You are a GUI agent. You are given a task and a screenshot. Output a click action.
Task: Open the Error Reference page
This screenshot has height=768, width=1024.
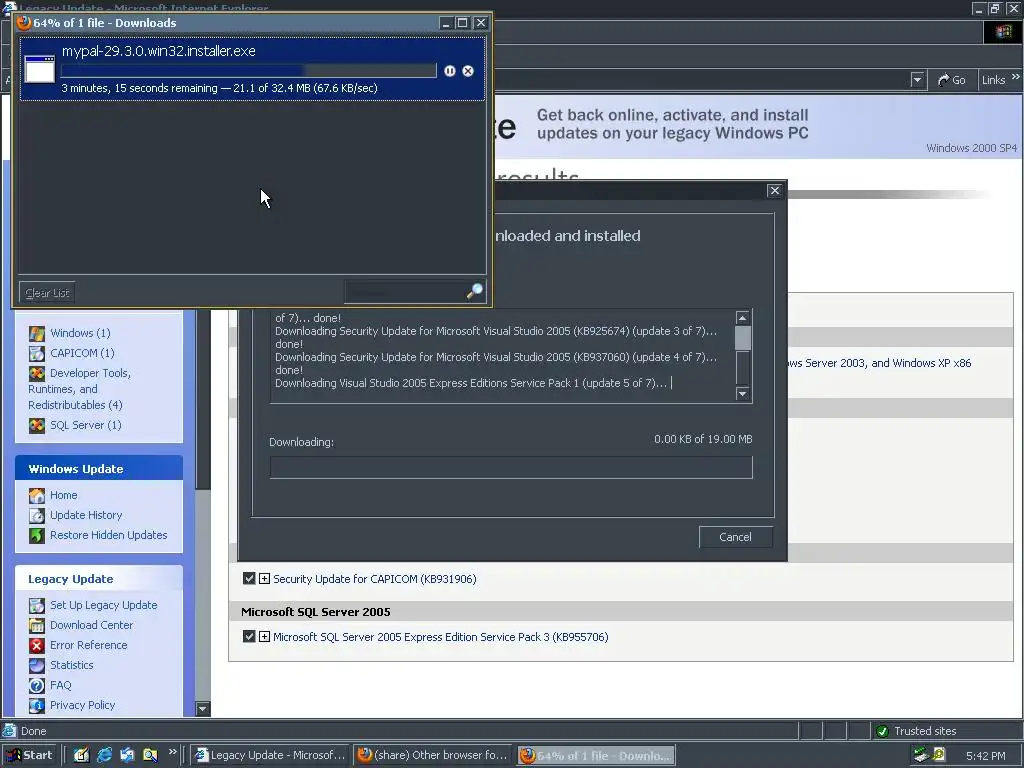tap(89, 645)
